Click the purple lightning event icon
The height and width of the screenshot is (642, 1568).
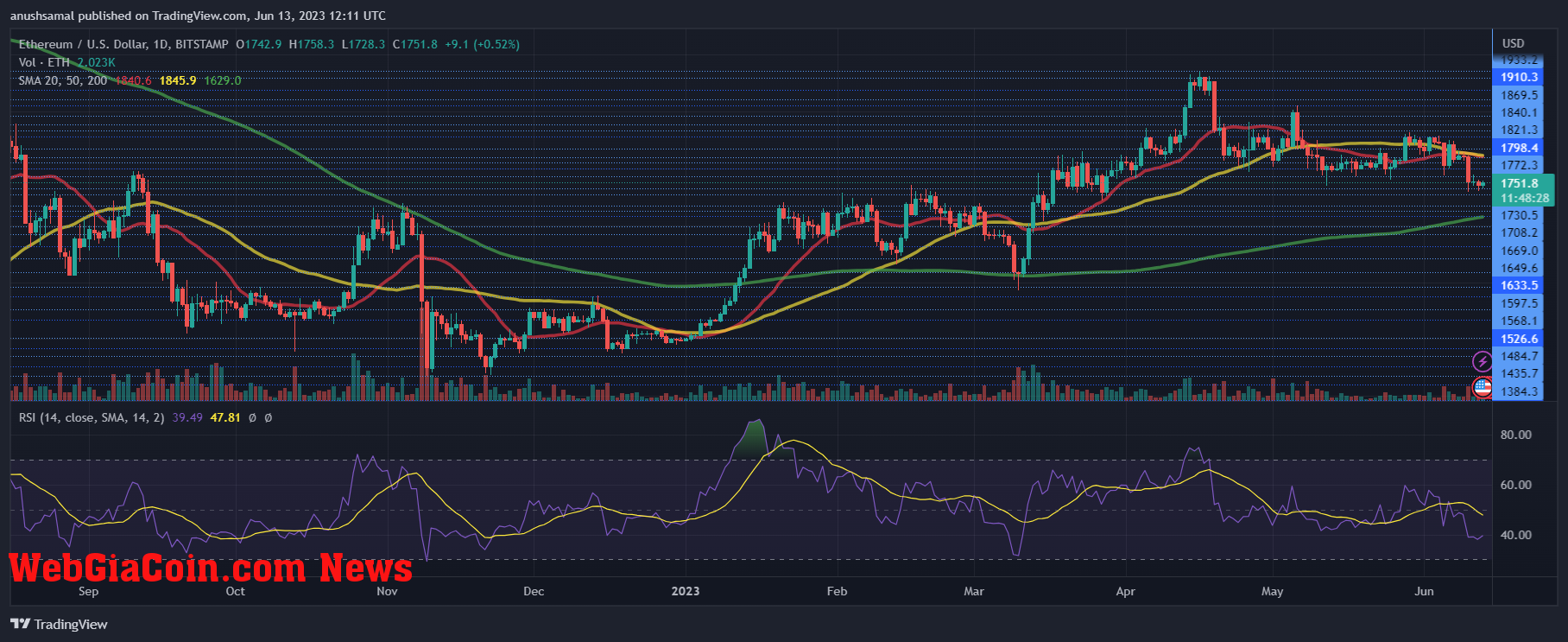point(1482,361)
